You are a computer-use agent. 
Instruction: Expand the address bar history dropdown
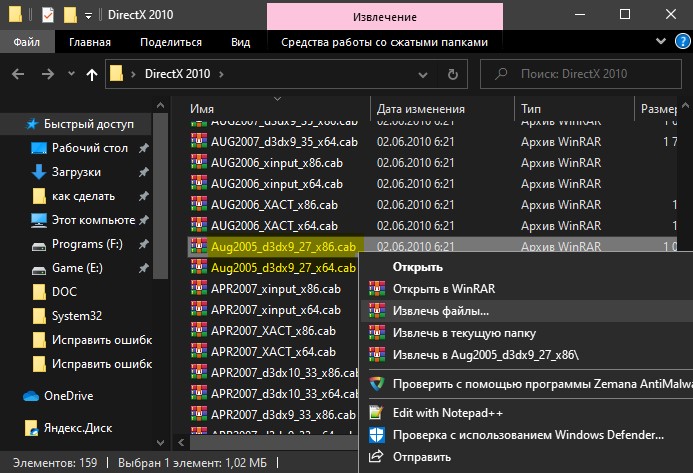pos(423,75)
